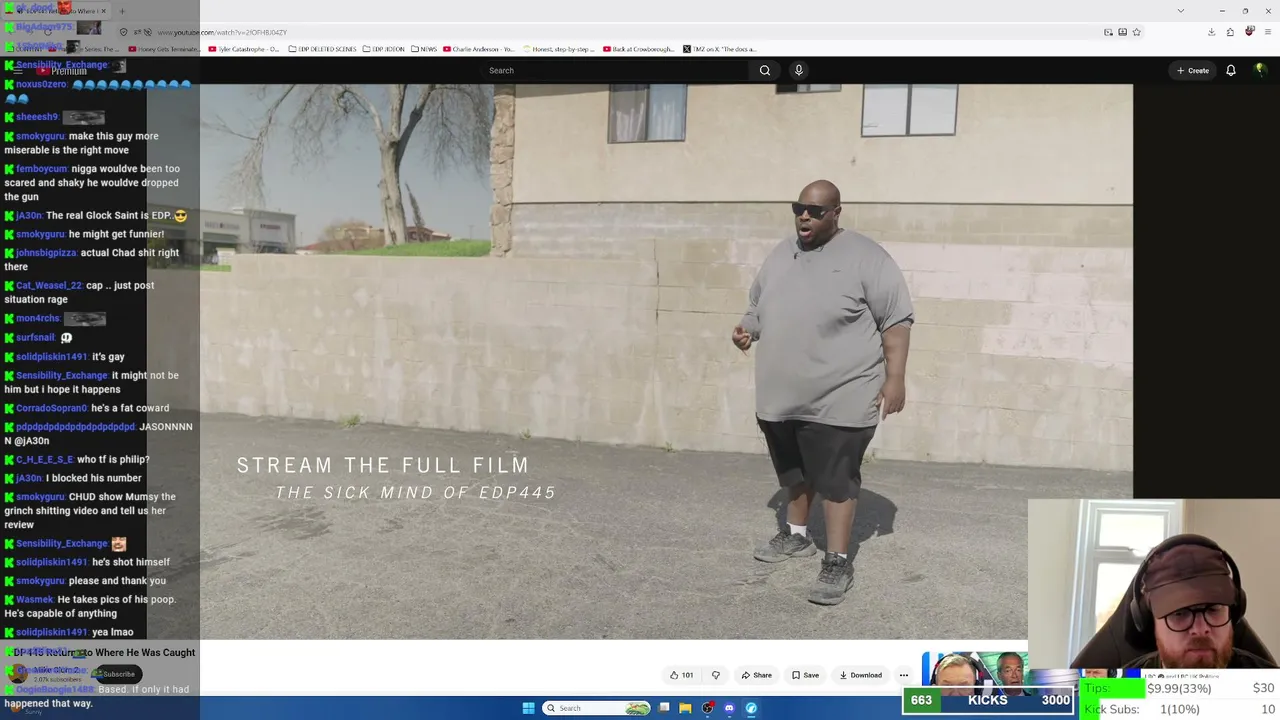This screenshot has height=720, width=1280.
Task: Click chat username CorradoSoprano
Action: [x=51, y=408]
